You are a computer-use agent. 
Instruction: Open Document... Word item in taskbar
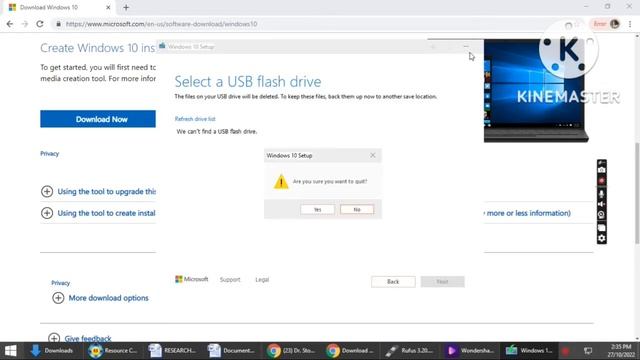(x=231, y=351)
